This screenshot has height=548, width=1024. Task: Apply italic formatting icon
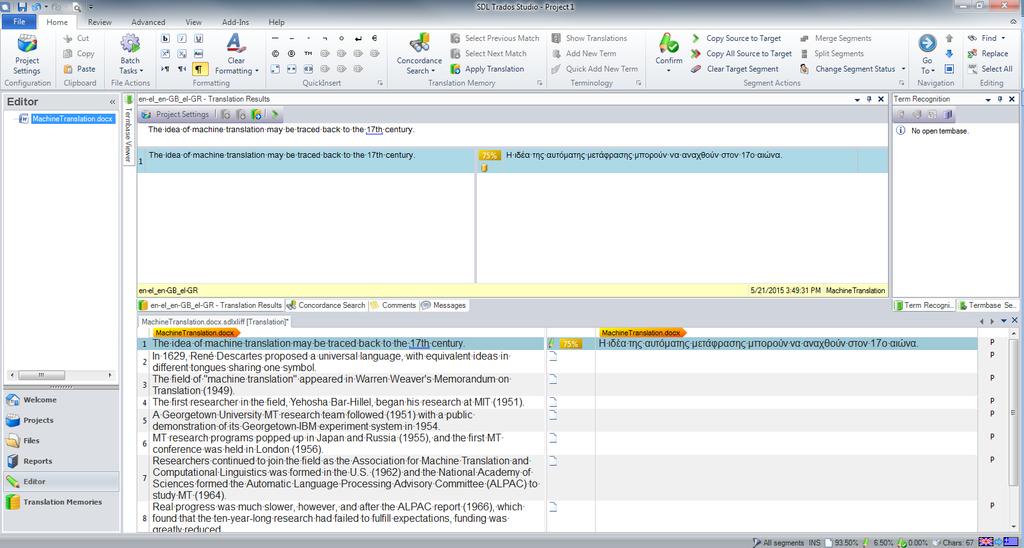[x=182, y=39]
